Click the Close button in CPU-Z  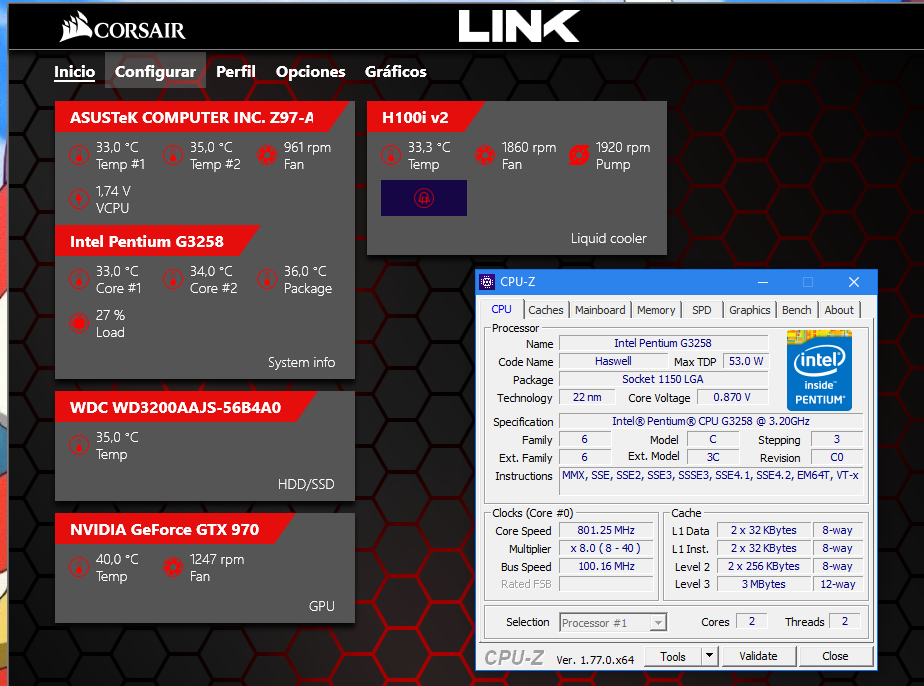pyautogui.click(x=835, y=656)
